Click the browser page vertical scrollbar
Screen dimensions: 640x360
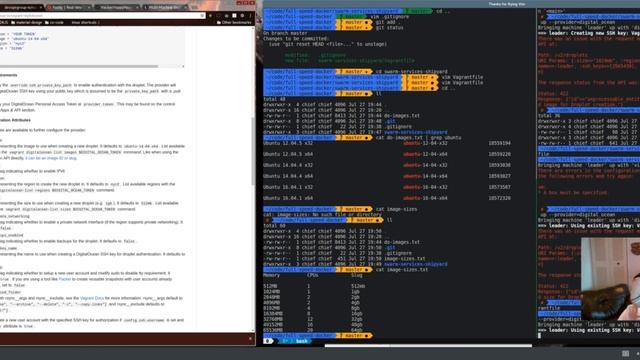[253, 151]
